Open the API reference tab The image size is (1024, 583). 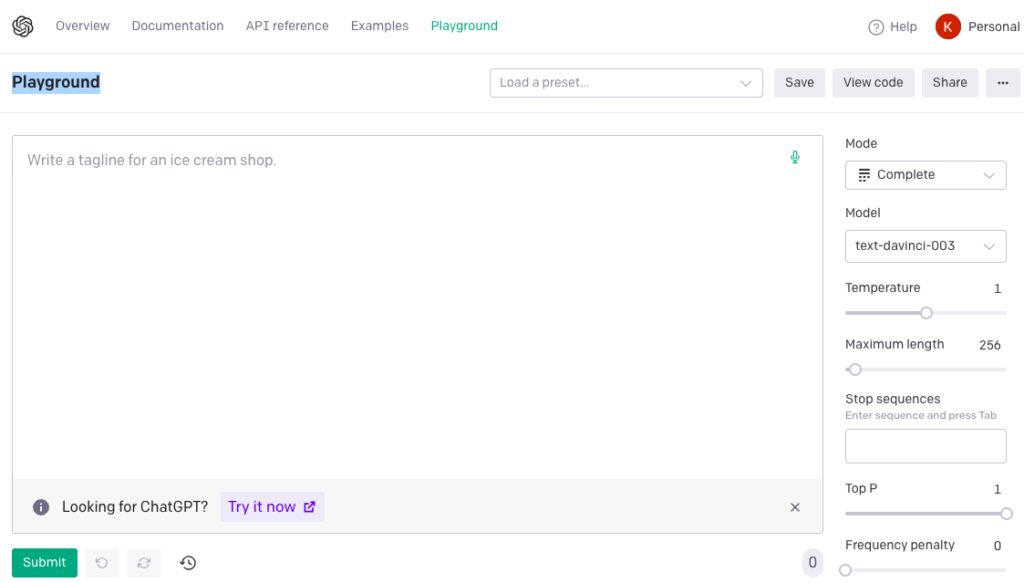(x=287, y=26)
